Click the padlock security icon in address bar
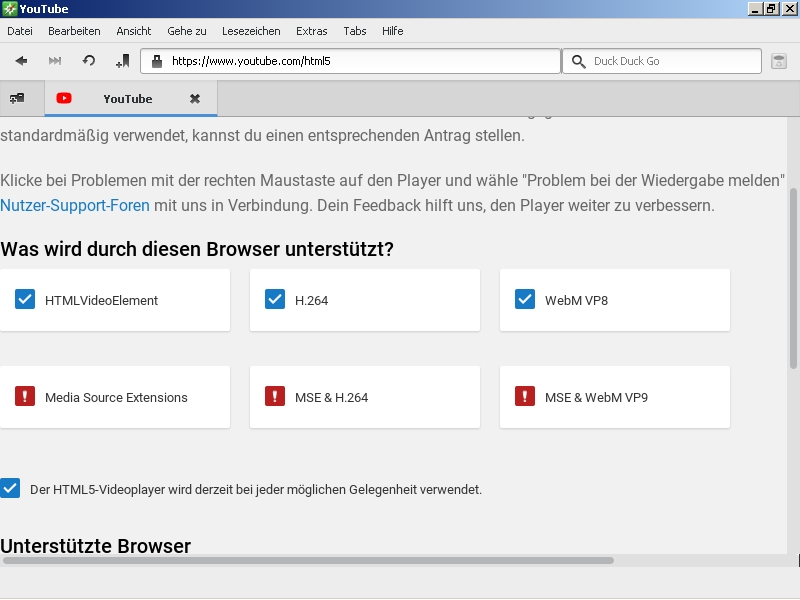The height and width of the screenshot is (600, 800). pyautogui.click(x=156, y=61)
